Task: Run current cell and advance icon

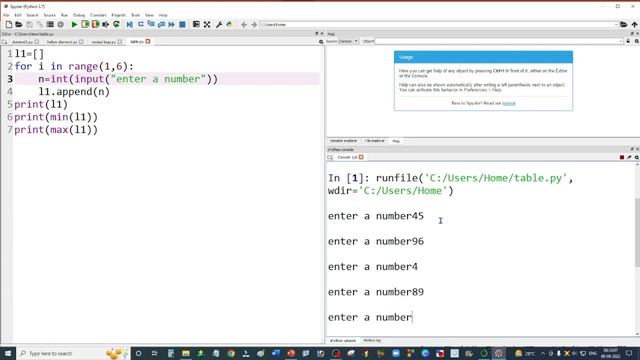Action: tap(95, 24)
